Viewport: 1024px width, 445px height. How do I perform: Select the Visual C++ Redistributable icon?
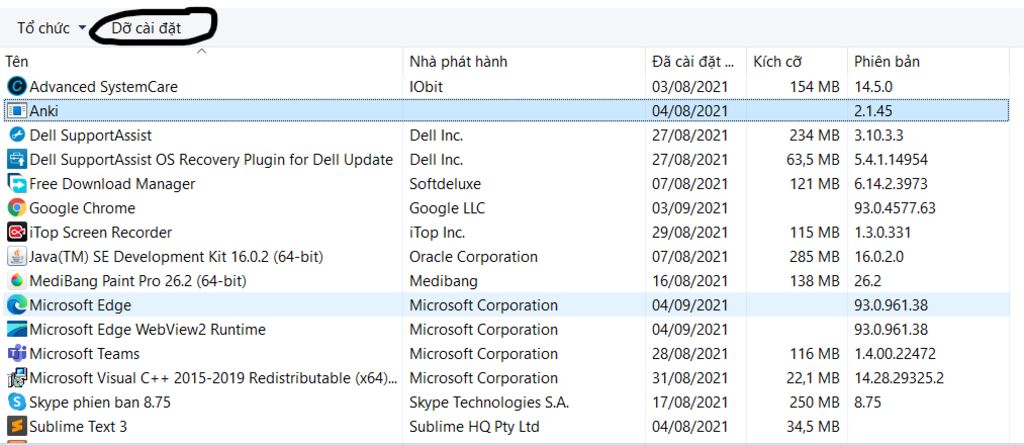click(17, 378)
